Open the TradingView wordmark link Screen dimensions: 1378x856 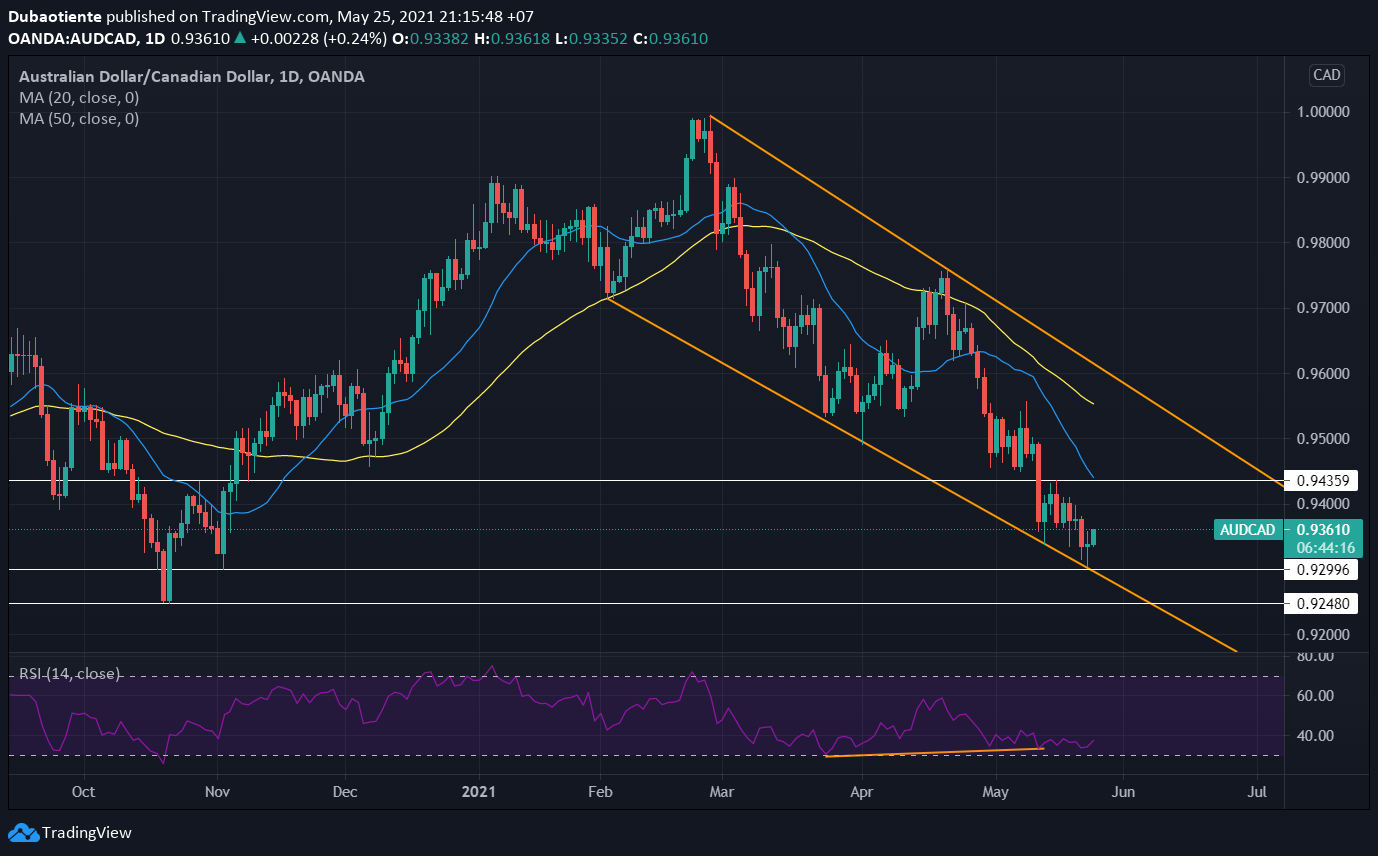pyautogui.click(x=87, y=832)
